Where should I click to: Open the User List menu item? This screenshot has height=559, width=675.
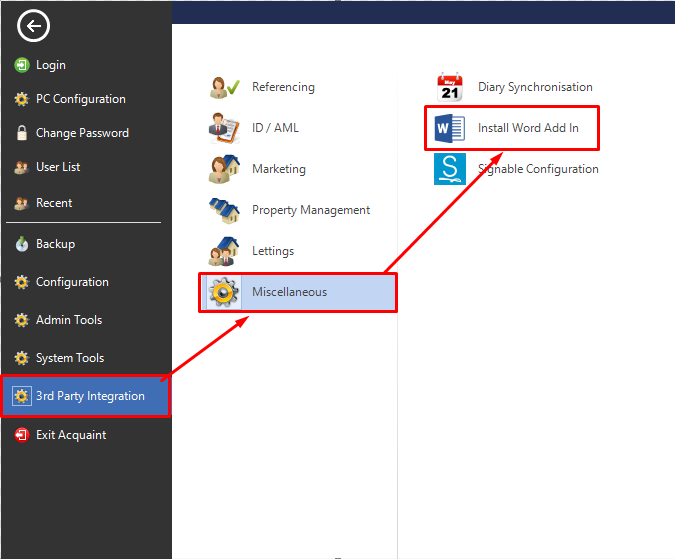[x=58, y=167]
